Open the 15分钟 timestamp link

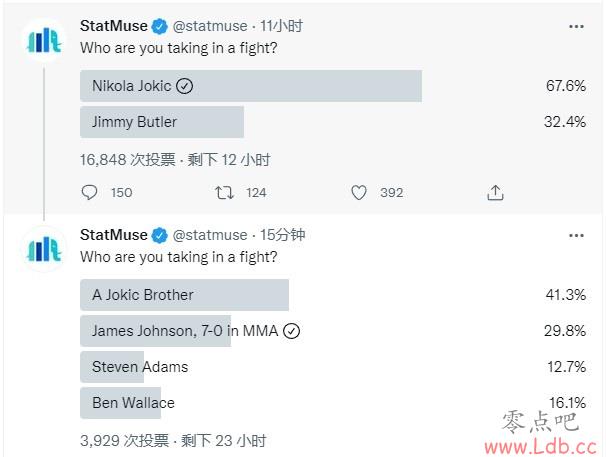(x=283, y=235)
